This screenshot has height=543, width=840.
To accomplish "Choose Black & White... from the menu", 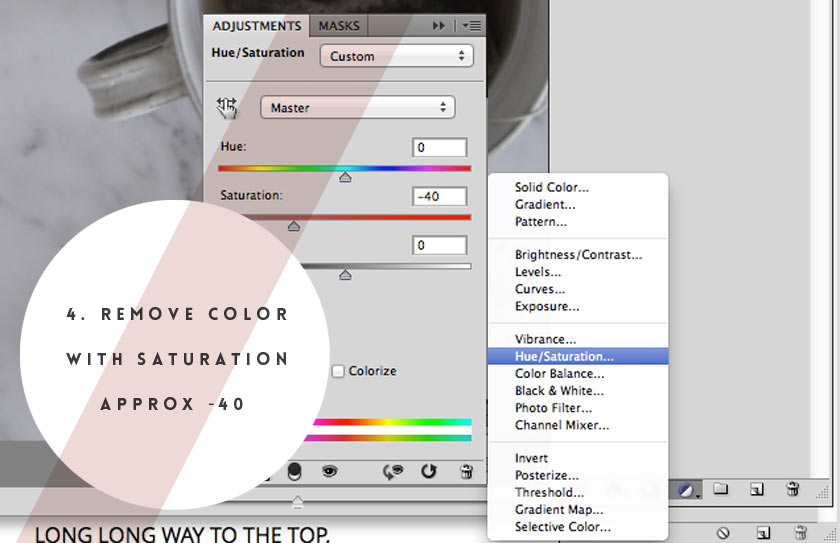I will 578,390.
